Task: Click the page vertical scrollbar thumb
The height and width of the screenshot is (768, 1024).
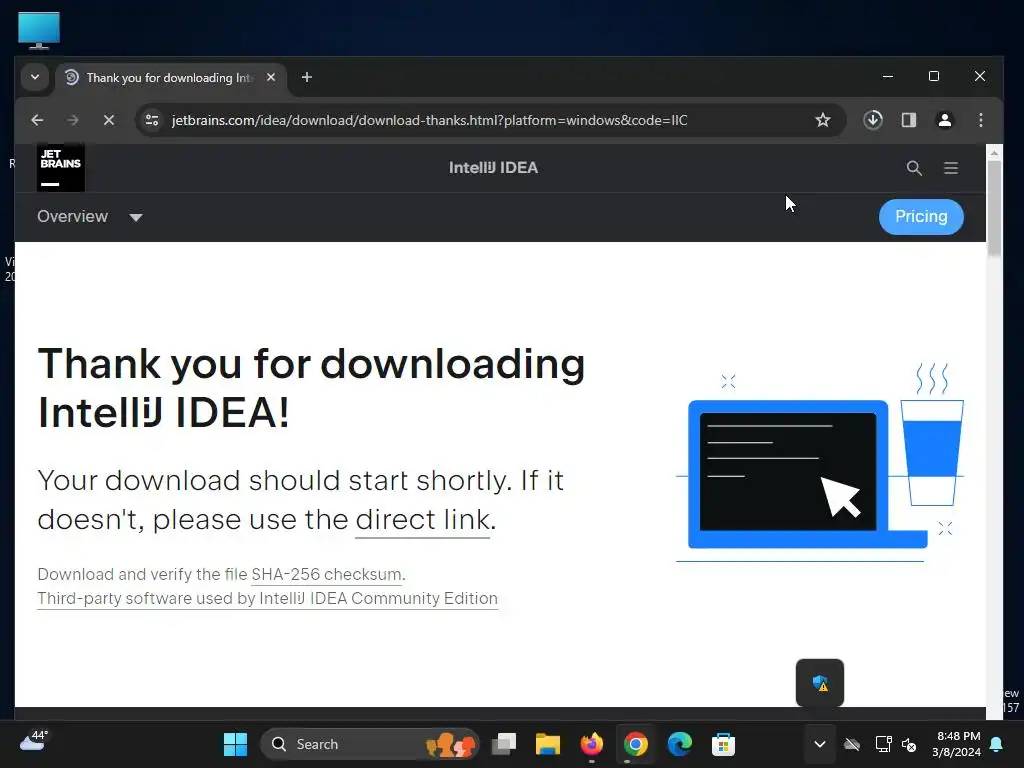Action: (x=994, y=208)
